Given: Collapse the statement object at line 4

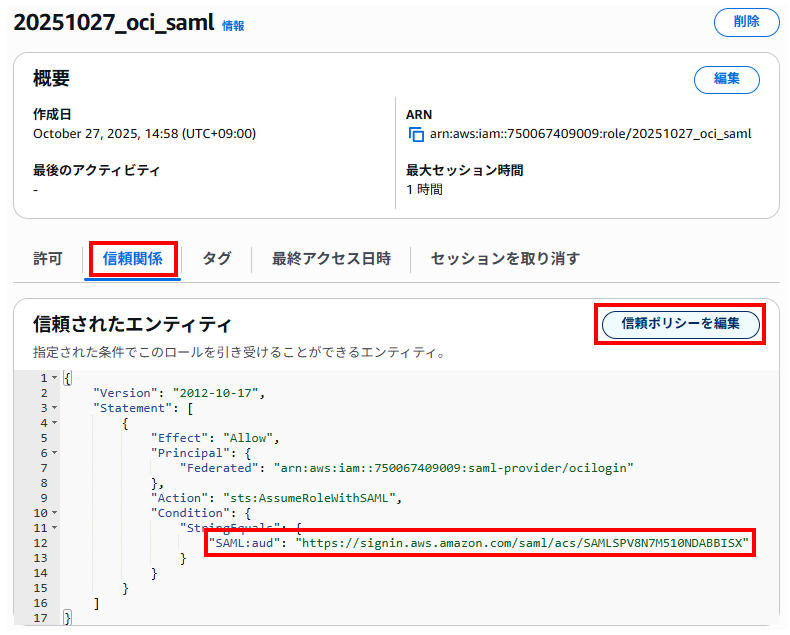Looking at the screenshot, I should (54, 423).
